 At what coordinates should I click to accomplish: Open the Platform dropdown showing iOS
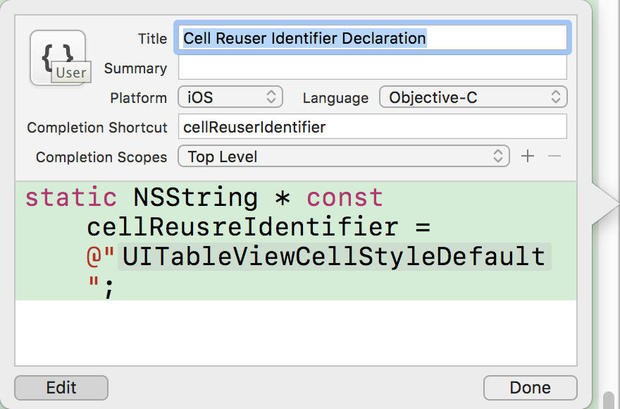(231, 98)
